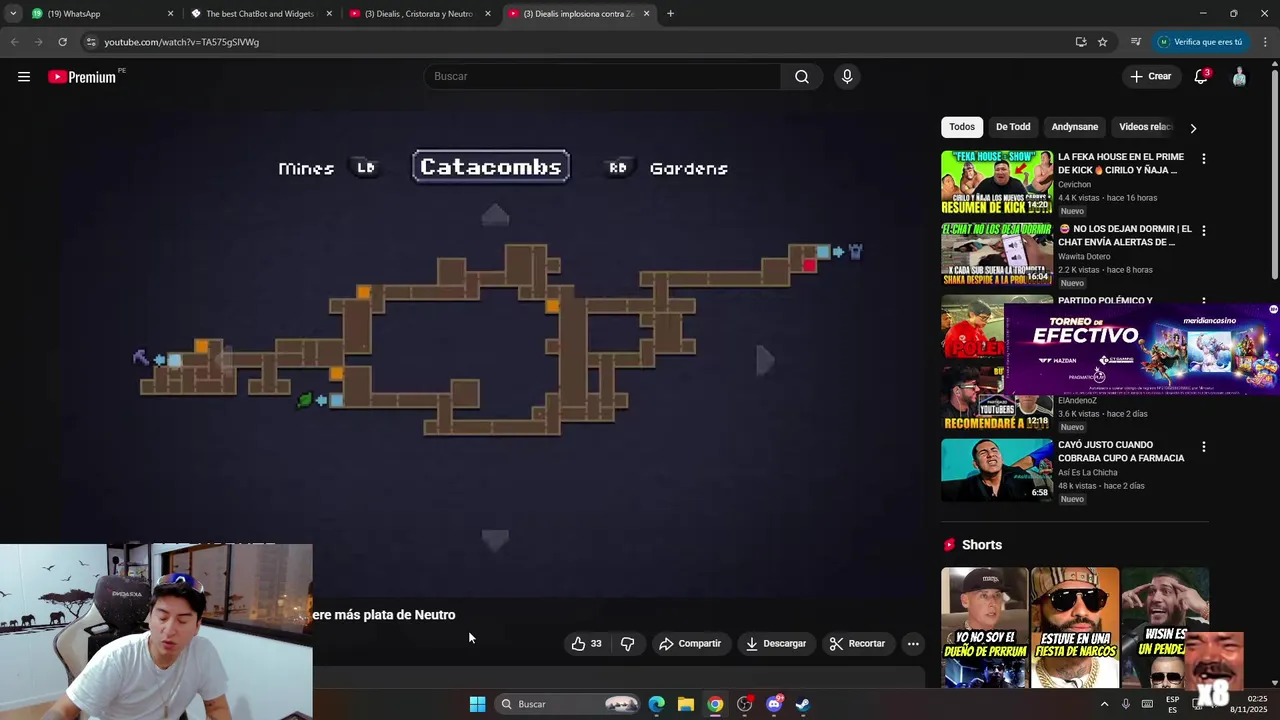1280x720 pixels.
Task: Open the YouTube guide hamburger menu
Action: tap(24, 77)
